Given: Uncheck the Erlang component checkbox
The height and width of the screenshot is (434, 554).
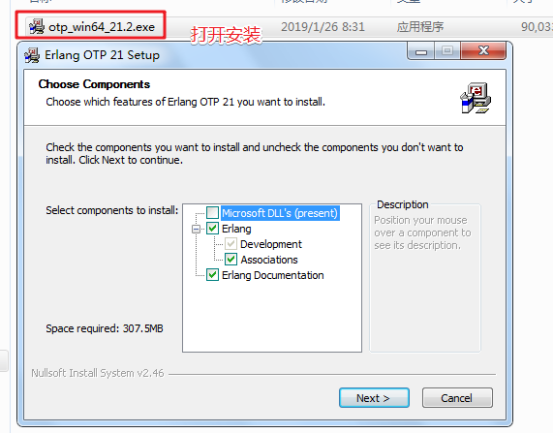Looking at the screenshot, I should (212, 228).
